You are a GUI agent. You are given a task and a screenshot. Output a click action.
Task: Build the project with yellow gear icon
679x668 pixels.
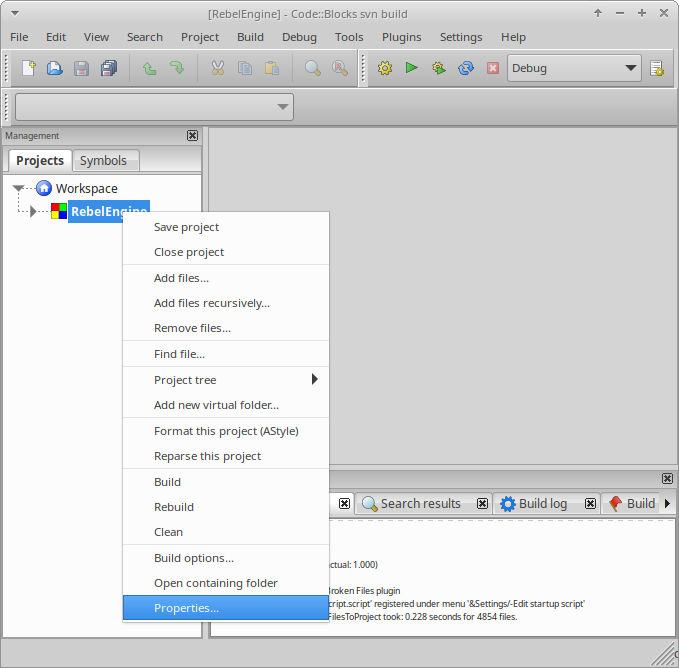(385, 68)
